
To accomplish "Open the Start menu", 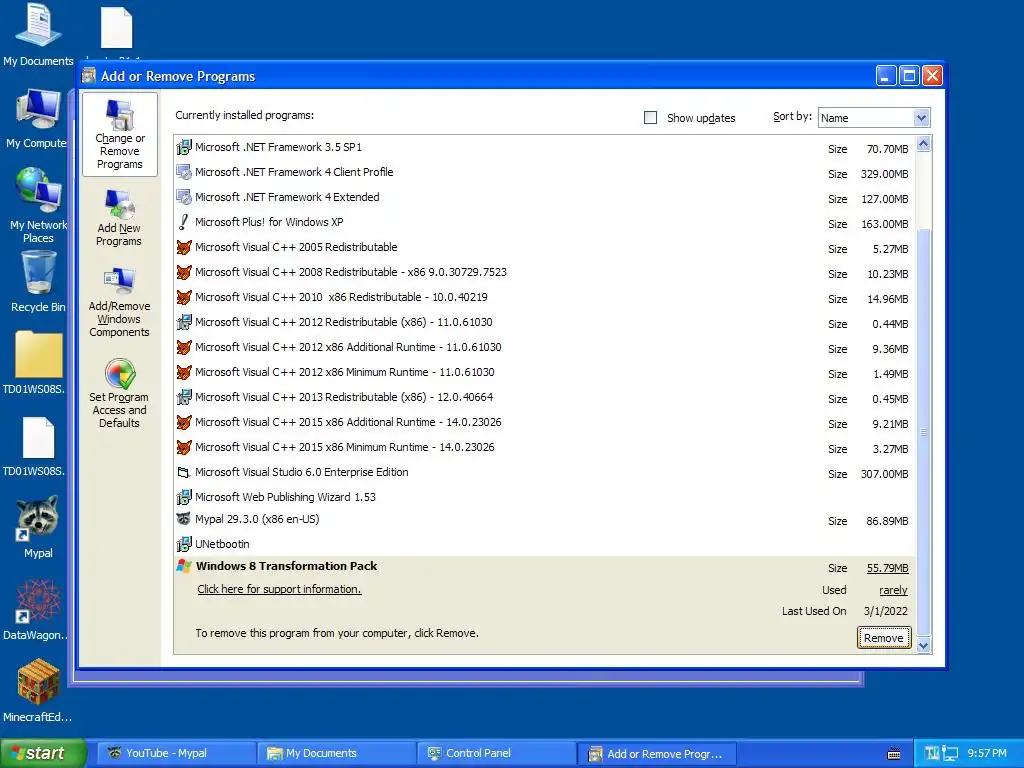I will (x=43, y=753).
